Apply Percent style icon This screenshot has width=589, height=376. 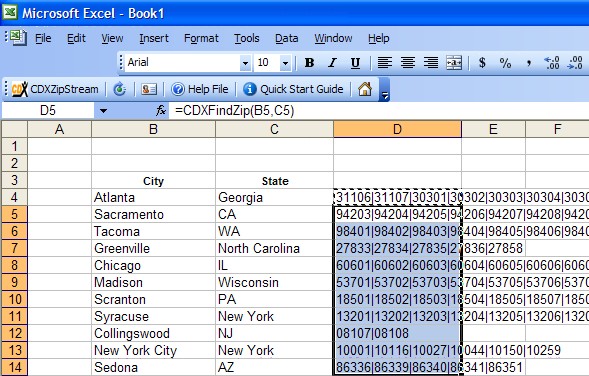point(505,63)
